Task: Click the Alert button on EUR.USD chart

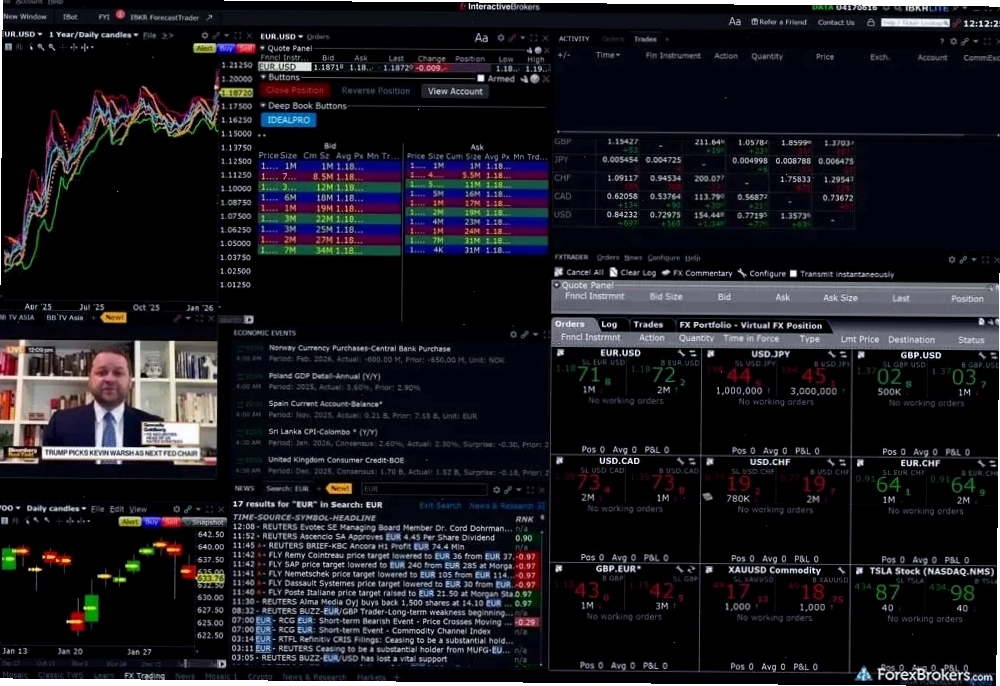Action: coord(205,48)
